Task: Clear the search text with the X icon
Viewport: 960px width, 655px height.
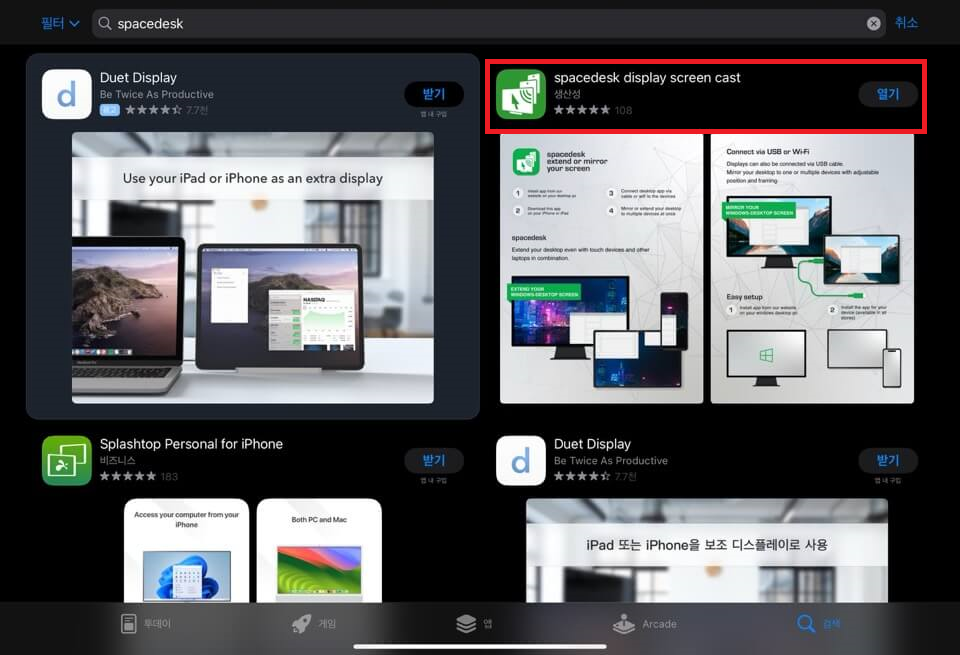Action: 873,23
